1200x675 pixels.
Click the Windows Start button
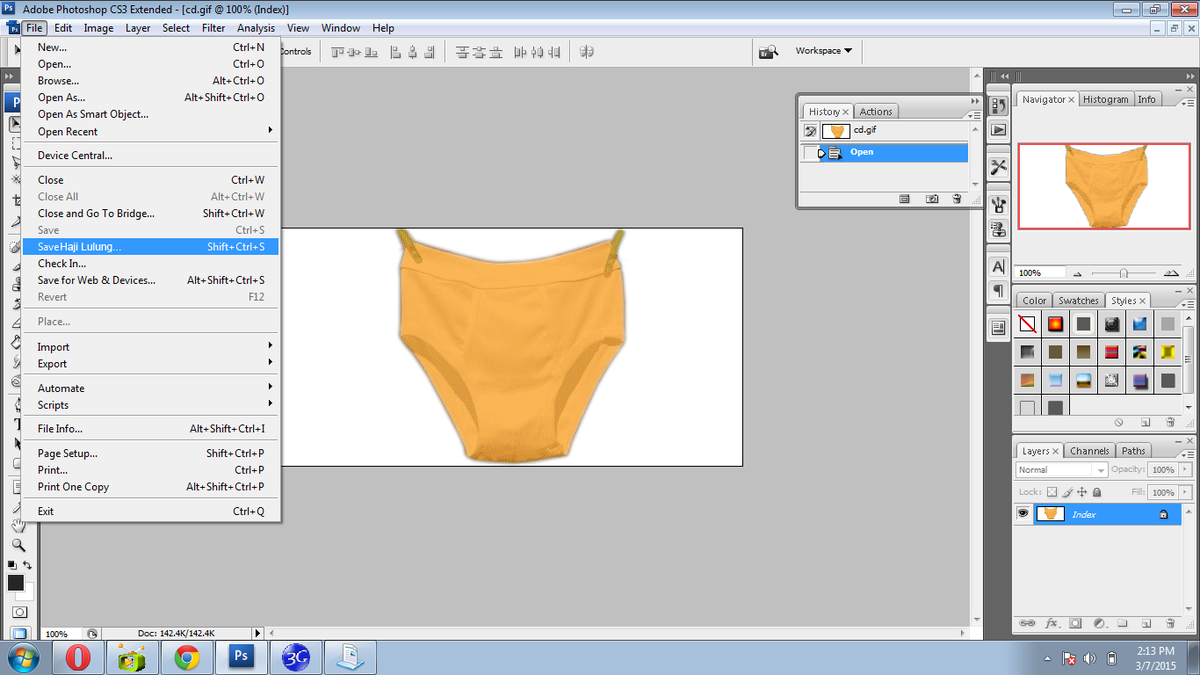[x=24, y=657]
